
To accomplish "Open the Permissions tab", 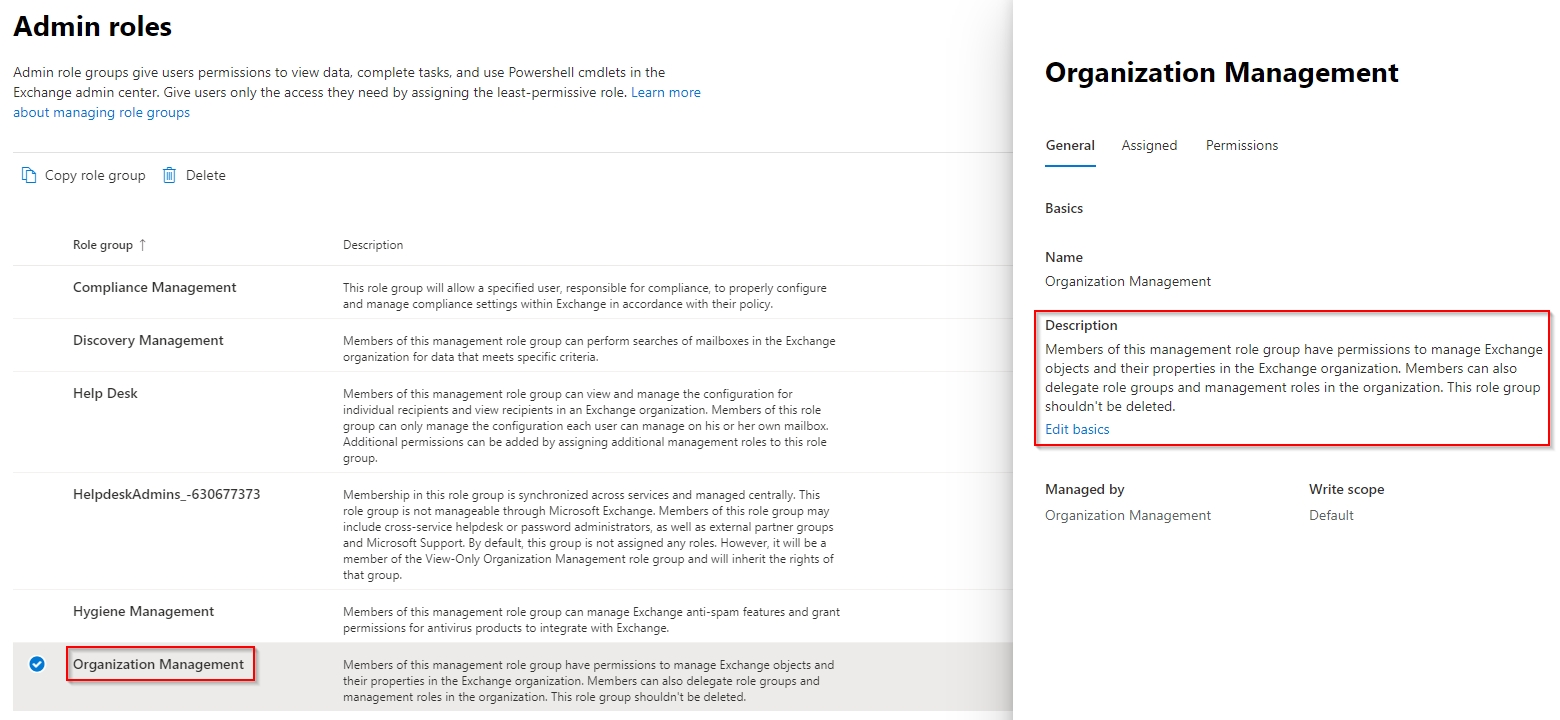I will (x=1241, y=146).
